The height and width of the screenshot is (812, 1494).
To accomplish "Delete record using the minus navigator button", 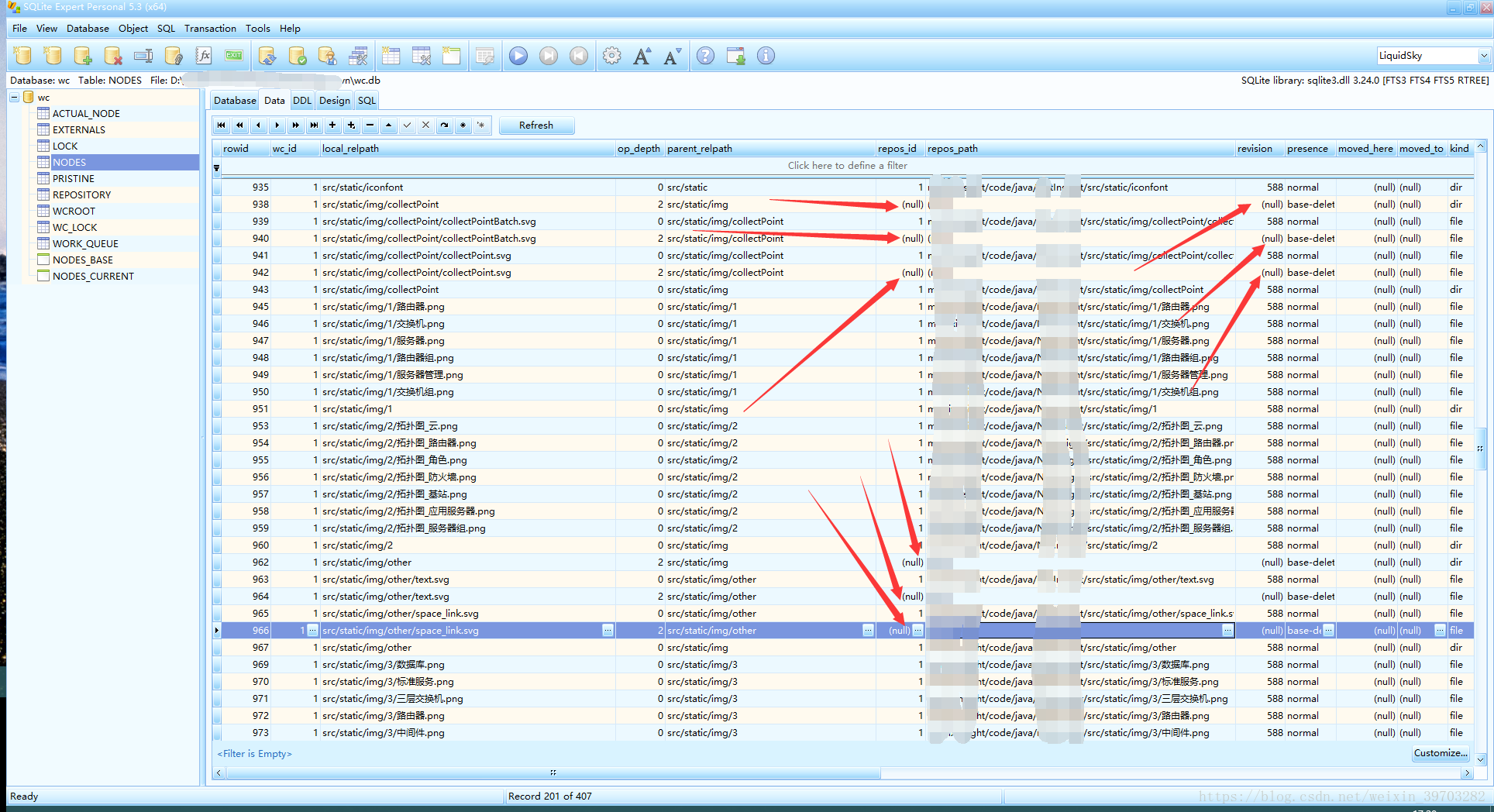I will pyautogui.click(x=370, y=126).
